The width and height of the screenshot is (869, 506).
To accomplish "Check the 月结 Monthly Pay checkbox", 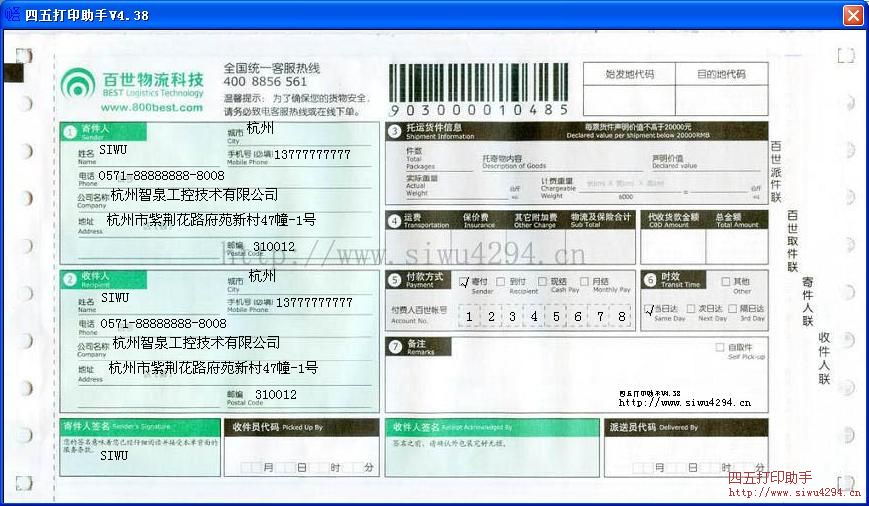I will pos(585,282).
